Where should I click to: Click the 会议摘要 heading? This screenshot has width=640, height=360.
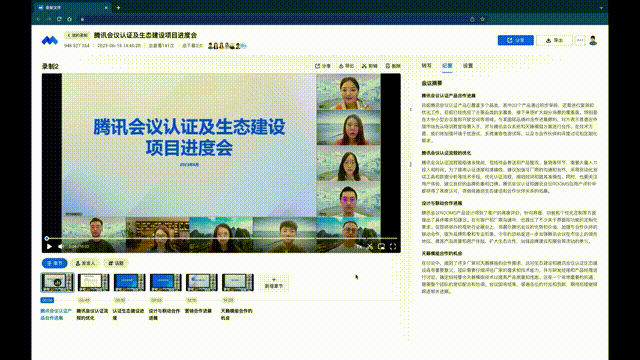click(x=431, y=83)
